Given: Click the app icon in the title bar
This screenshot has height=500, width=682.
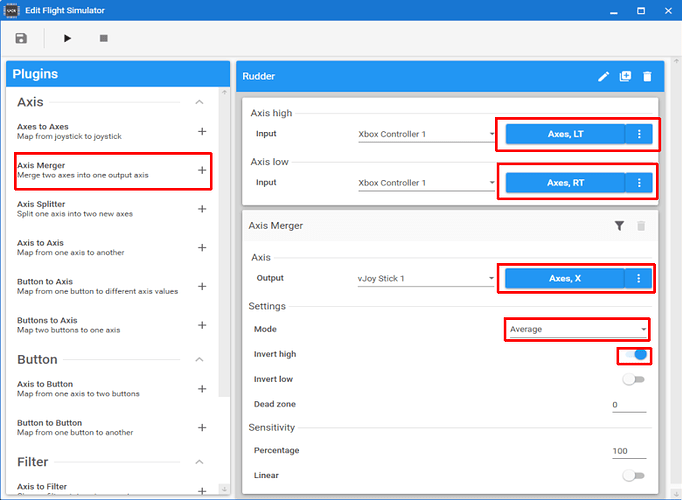Looking at the screenshot, I should click(11, 10).
